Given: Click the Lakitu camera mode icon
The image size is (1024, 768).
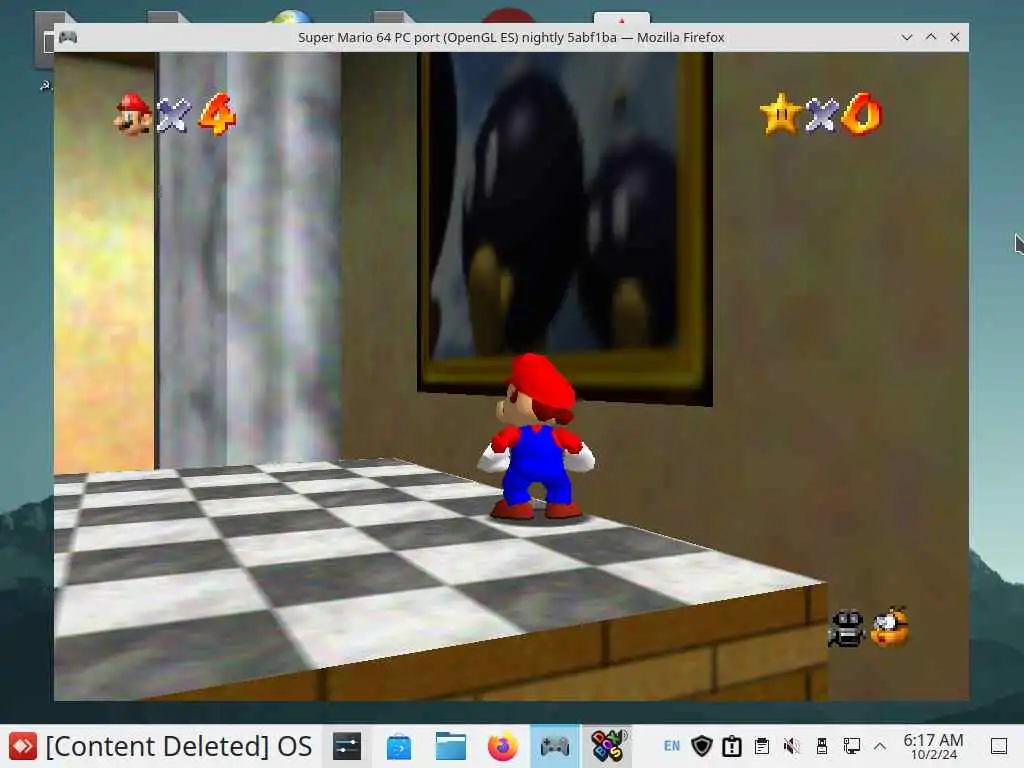Looking at the screenshot, I should point(889,627).
